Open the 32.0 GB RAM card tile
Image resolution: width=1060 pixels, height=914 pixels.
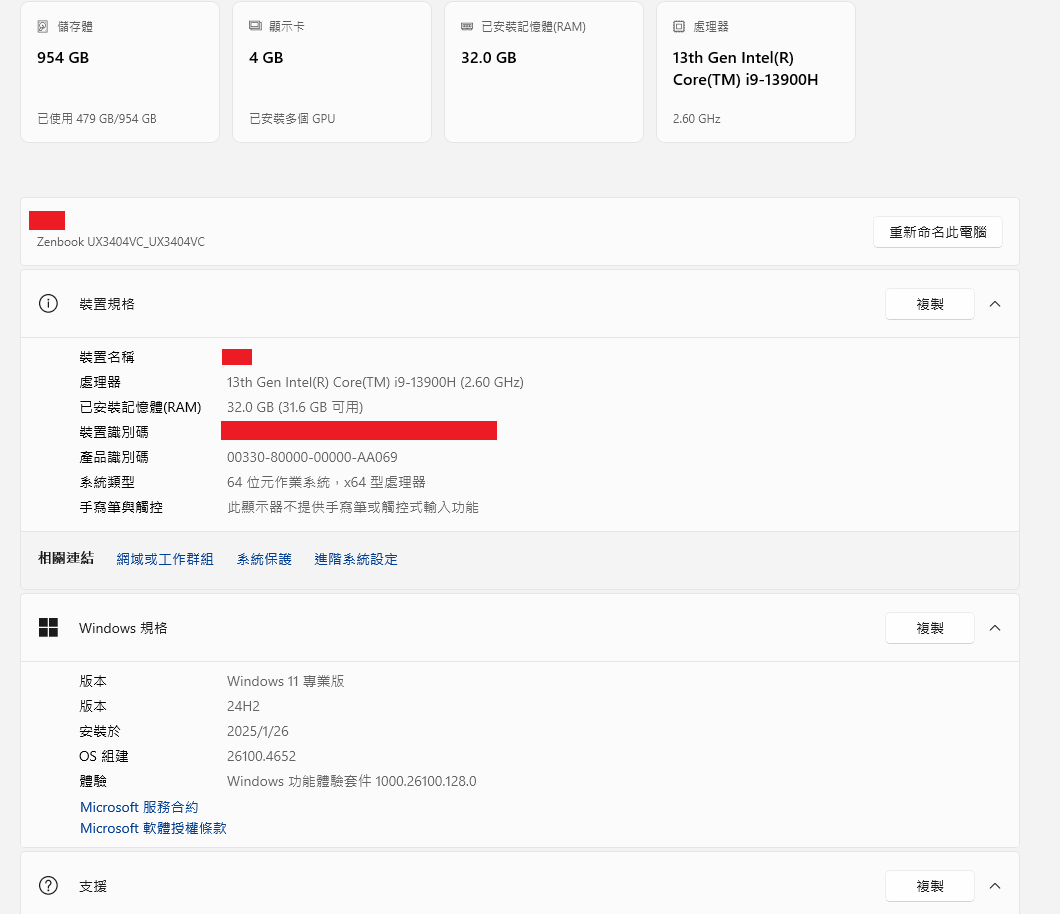pyautogui.click(x=544, y=72)
